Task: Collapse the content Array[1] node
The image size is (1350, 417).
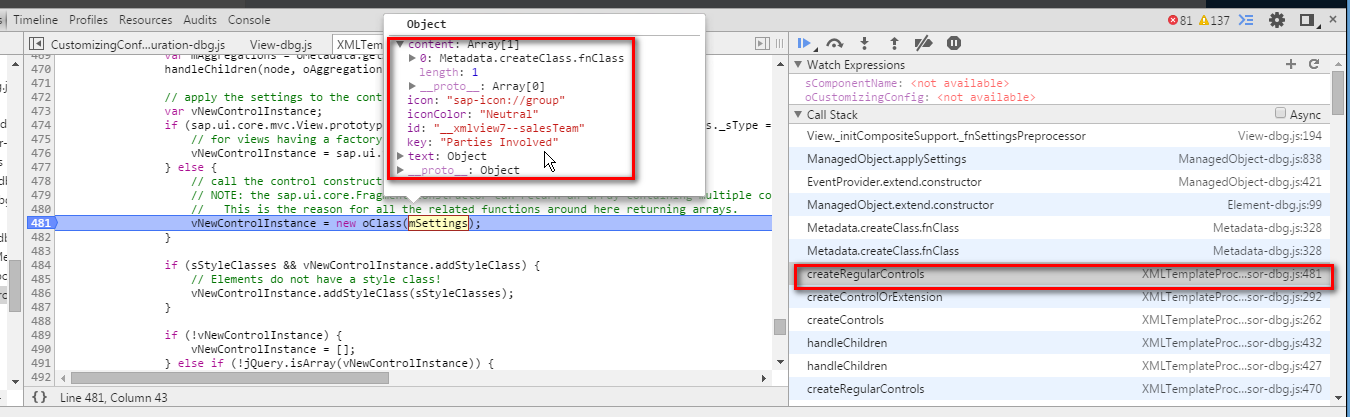Action: pos(401,45)
